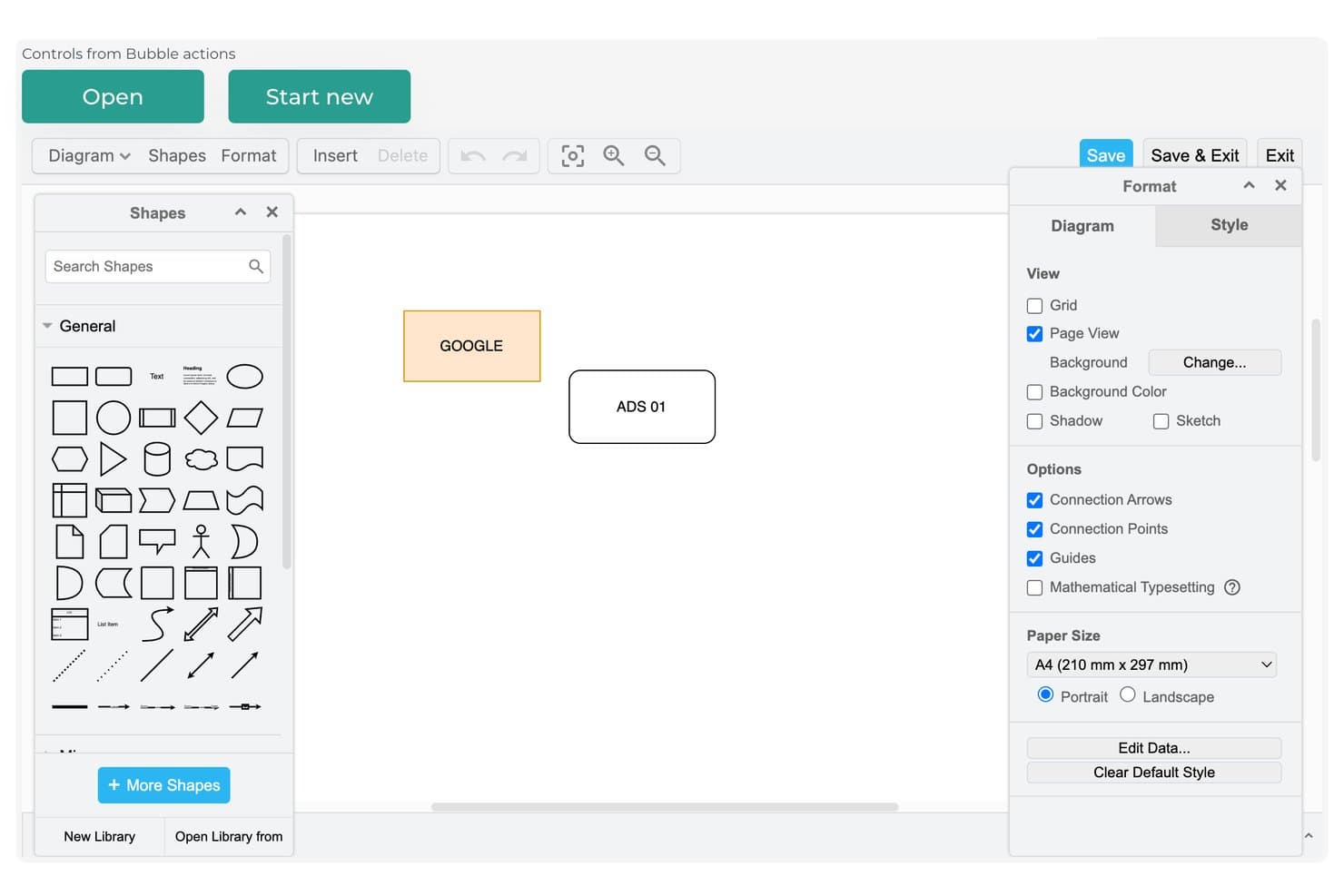Uncheck Connection Arrows option
This screenshot has width=1344, height=896.
pyautogui.click(x=1034, y=500)
